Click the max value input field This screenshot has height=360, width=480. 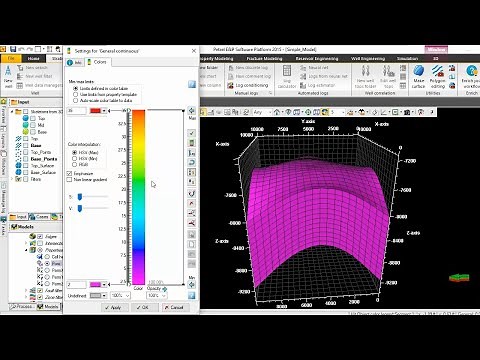point(76,111)
